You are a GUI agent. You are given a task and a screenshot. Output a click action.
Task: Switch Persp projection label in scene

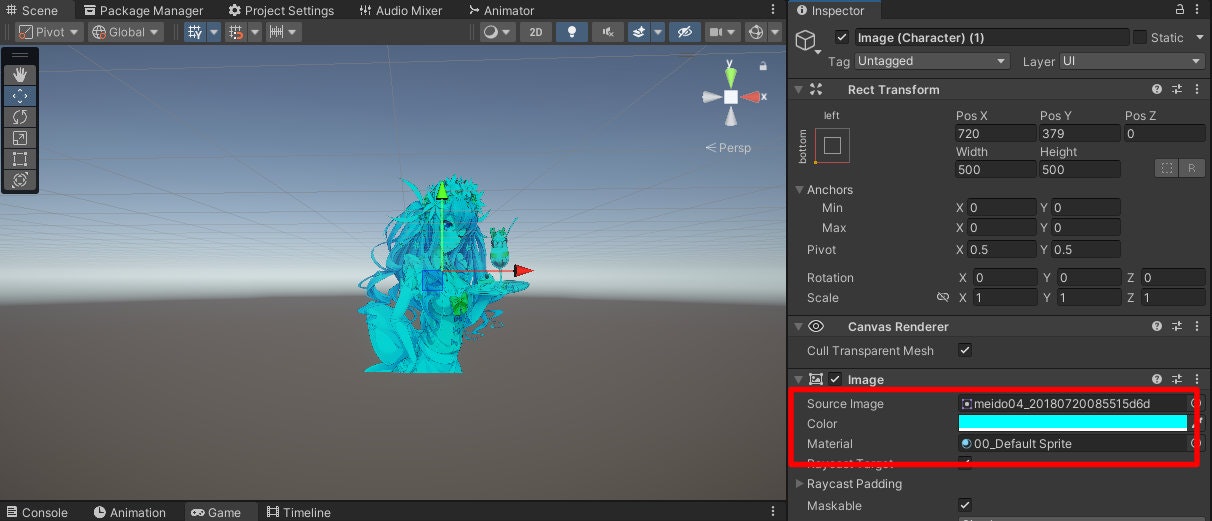click(728, 148)
